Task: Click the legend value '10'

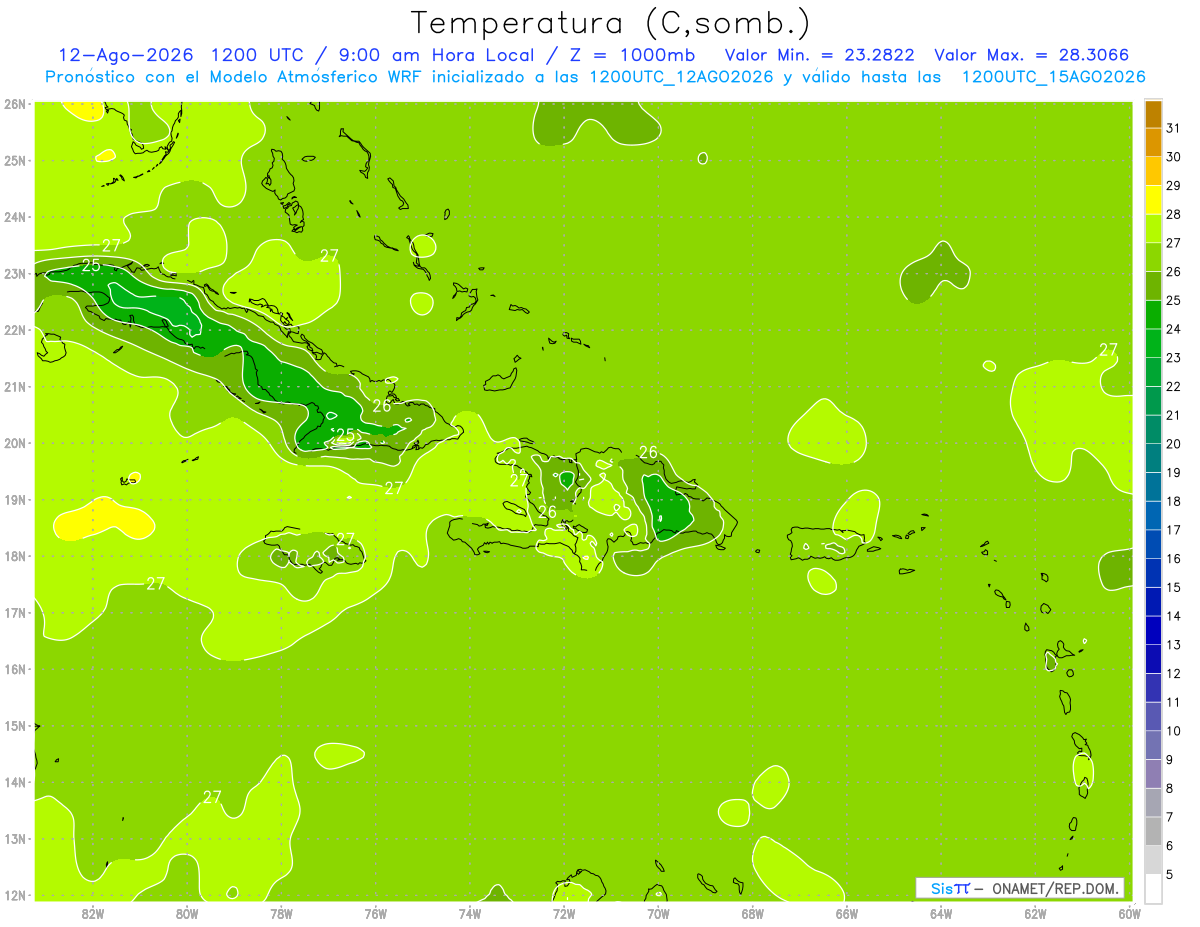Action: click(1174, 731)
